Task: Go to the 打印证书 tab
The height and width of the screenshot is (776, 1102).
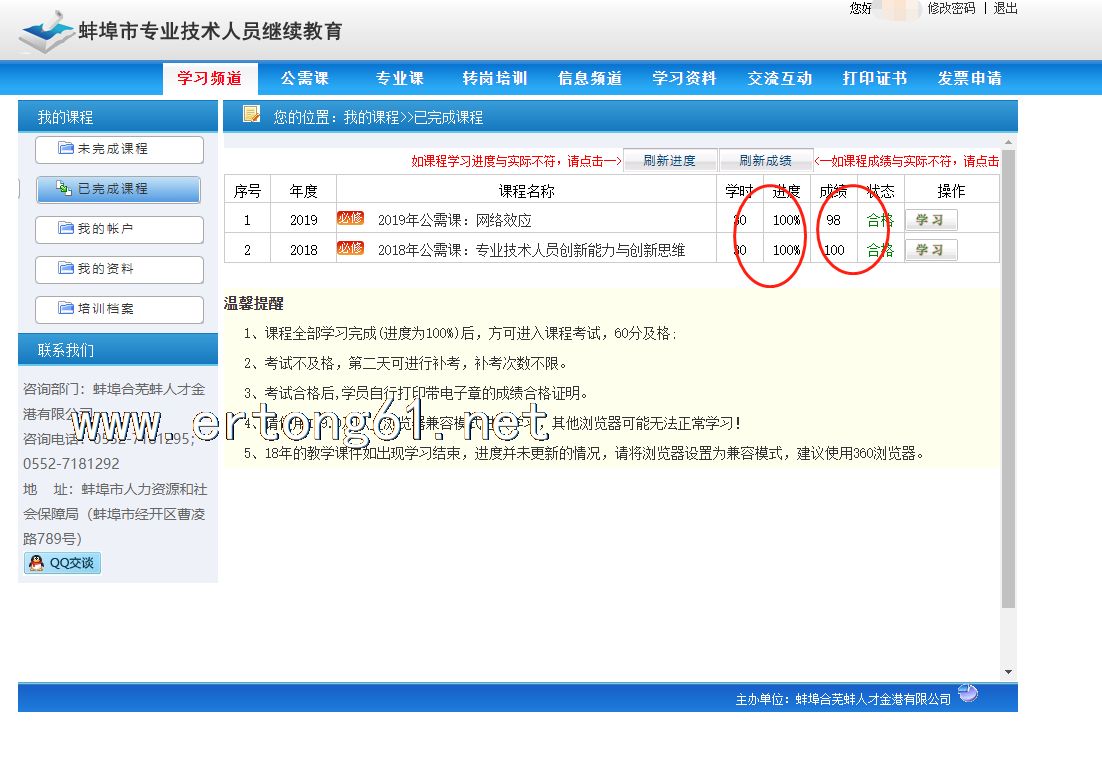Action: (x=874, y=78)
